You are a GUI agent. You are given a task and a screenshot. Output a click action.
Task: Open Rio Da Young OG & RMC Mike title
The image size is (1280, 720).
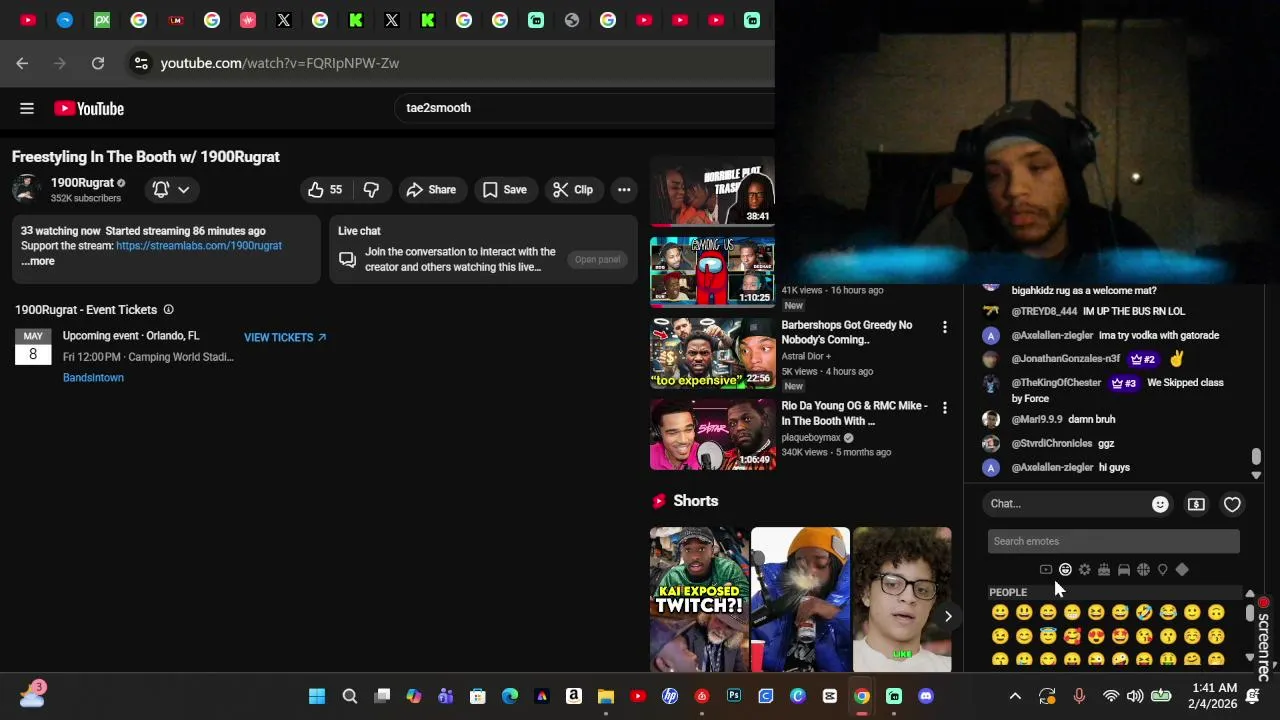point(854,413)
